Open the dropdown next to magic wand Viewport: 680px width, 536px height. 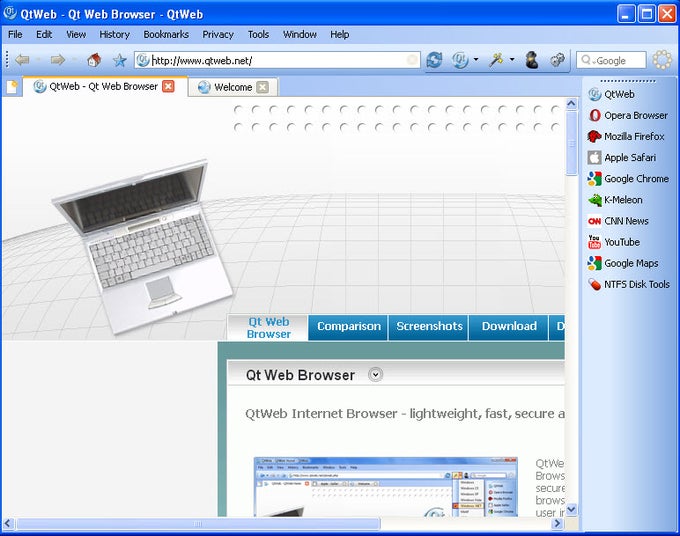[512, 59]
